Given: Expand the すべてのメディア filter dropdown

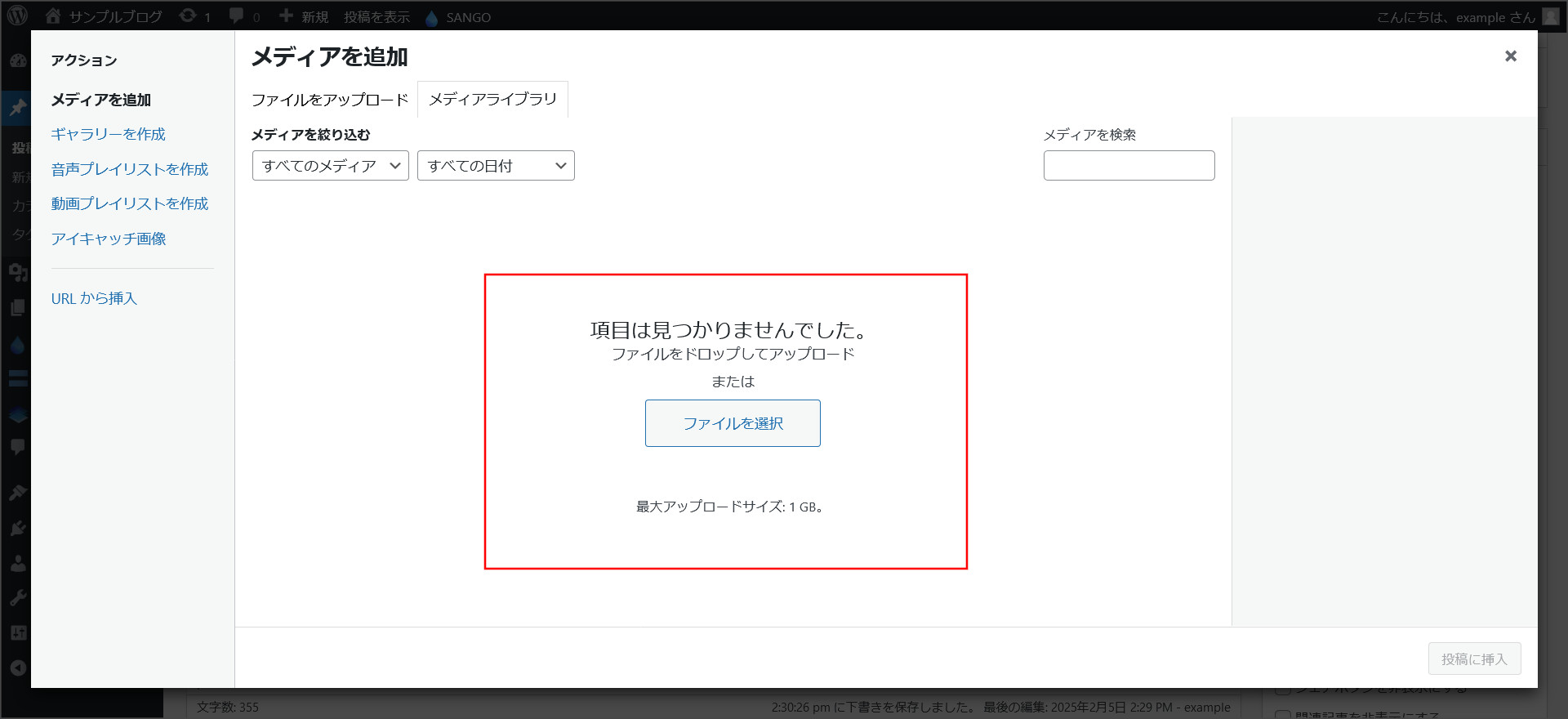Looking at the screenshot, I should [330, 166].
